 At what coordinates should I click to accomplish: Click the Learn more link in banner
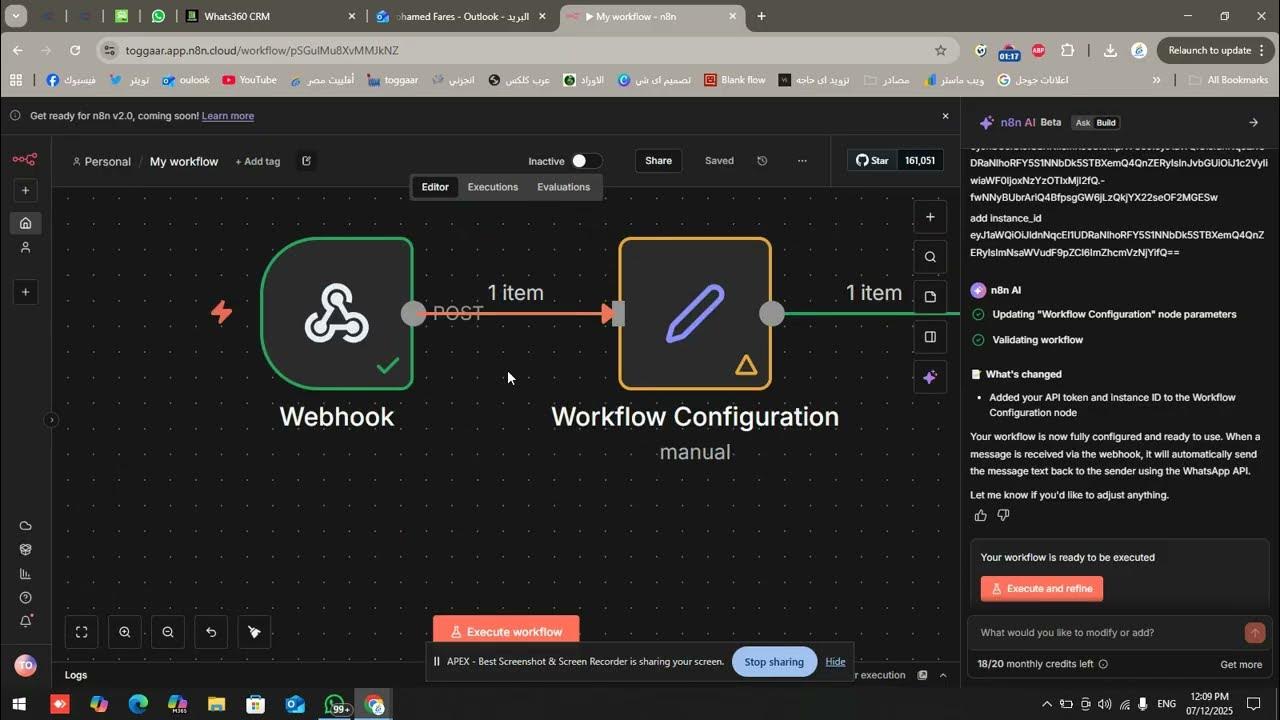click(x=227, y=116)
